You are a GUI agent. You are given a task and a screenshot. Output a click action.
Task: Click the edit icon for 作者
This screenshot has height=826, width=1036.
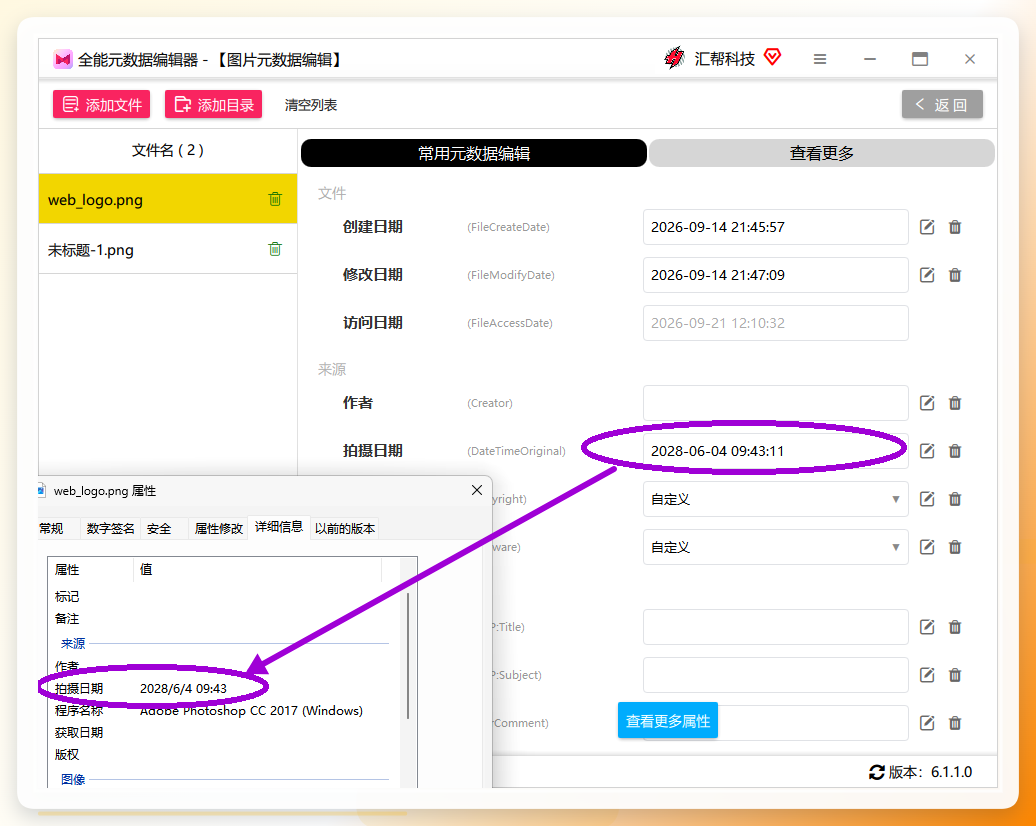tap(927, 403)
